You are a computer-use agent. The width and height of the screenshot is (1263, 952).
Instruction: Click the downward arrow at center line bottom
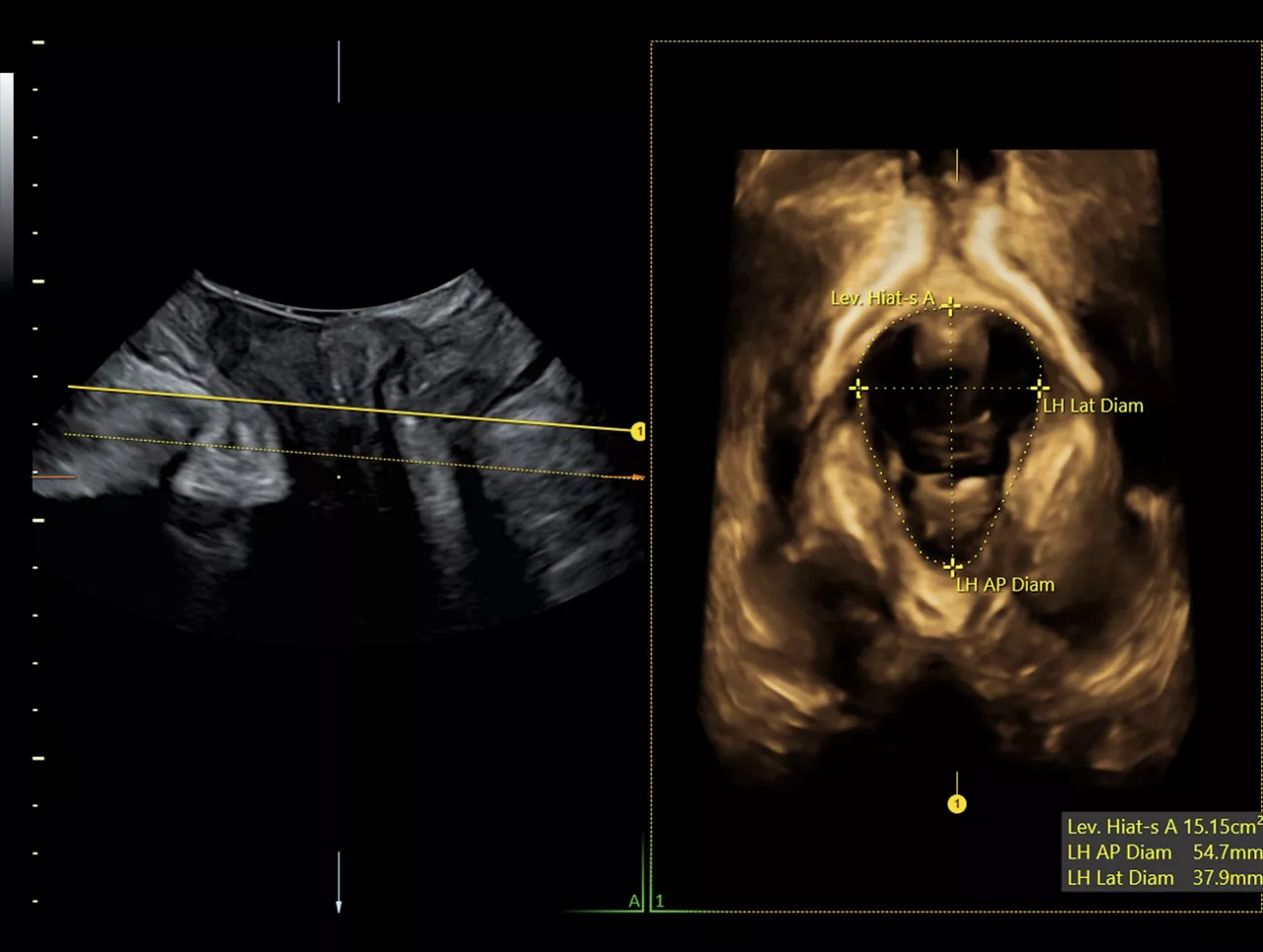point(338,905)
